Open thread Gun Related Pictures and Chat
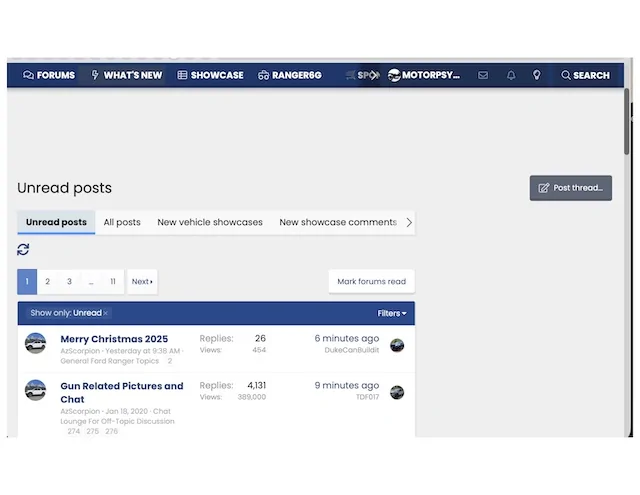 tap(122, 392)
